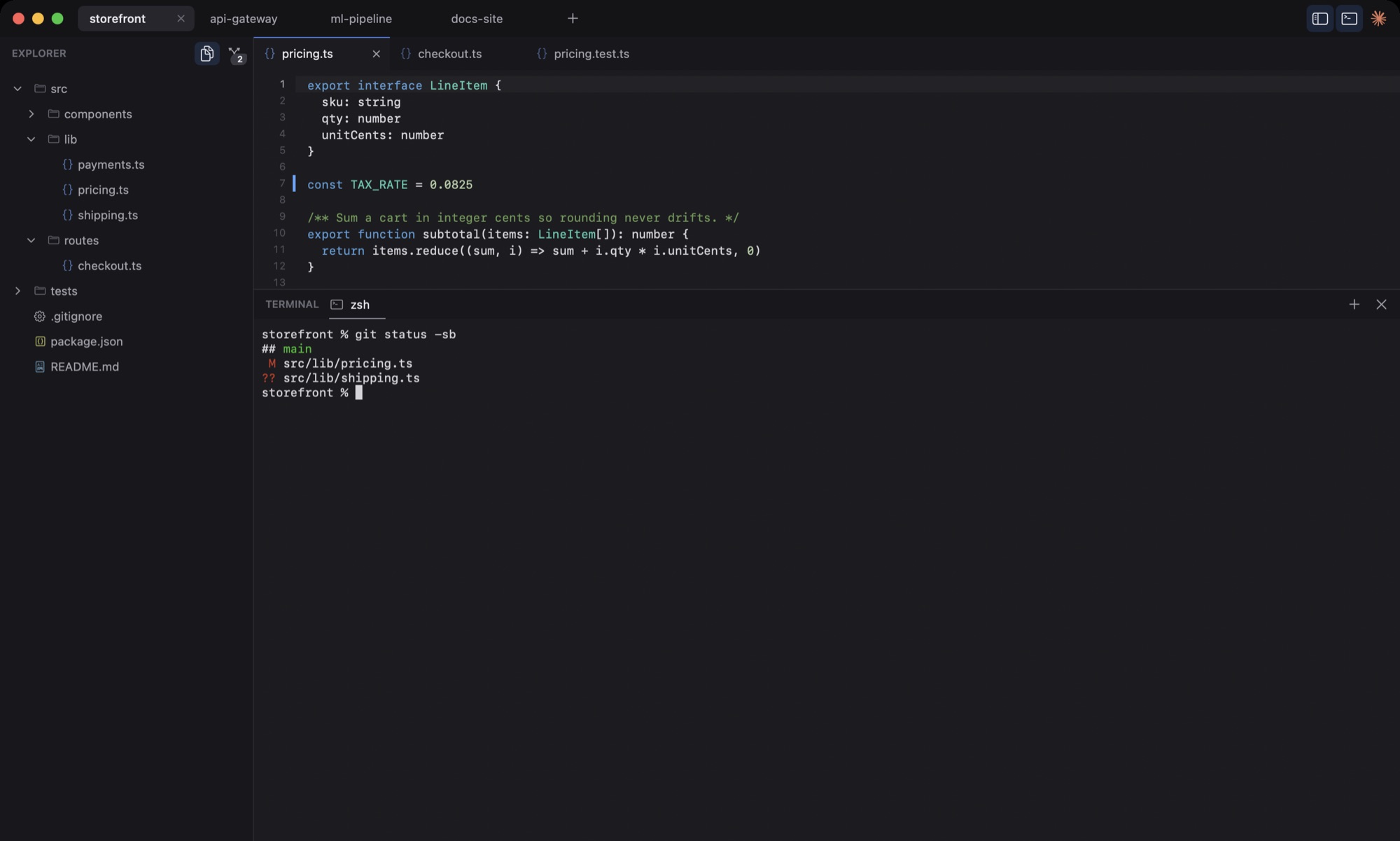Click the LineItem interface name on line 1
The width and height of the screenshot is (1400, 841).
(x=458, y=85)
